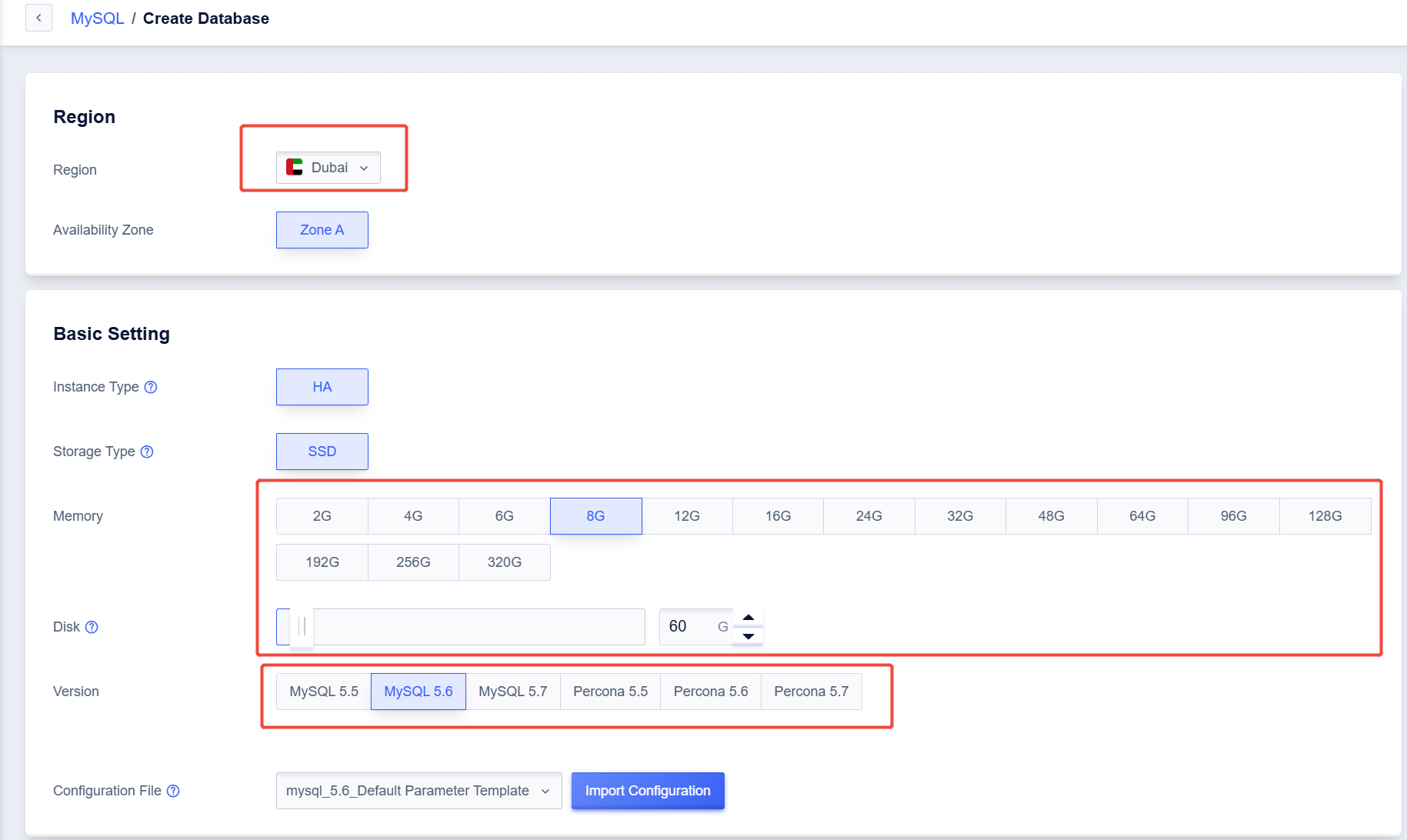
Task: Select the SSD storage type
Action: click(322, 452)
